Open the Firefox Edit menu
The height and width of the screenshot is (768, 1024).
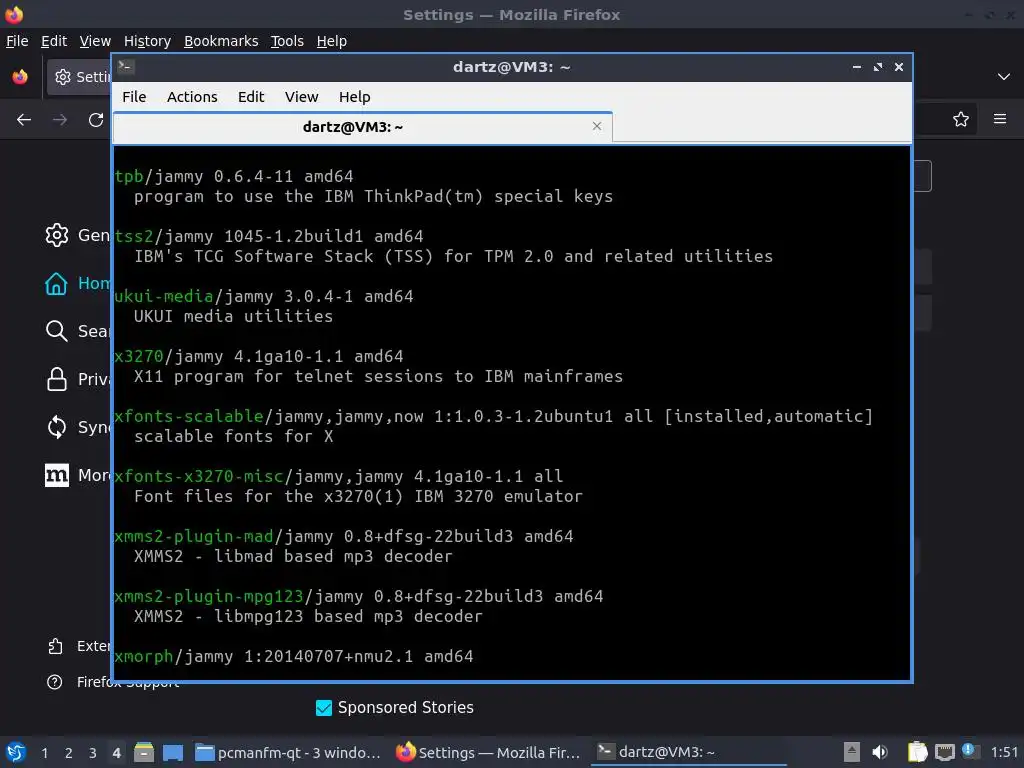54,41
